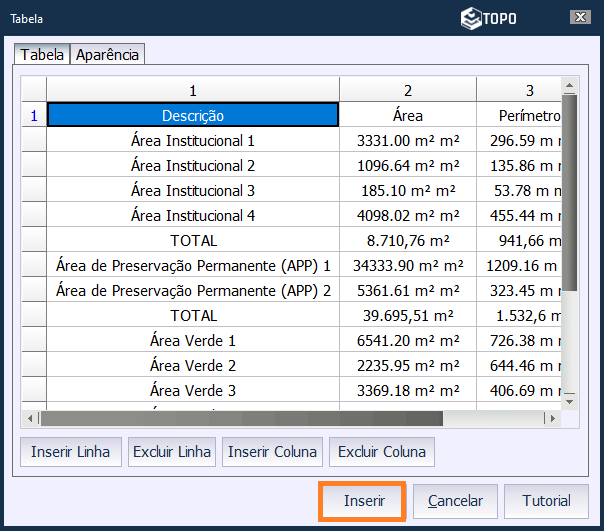
Task: Open the Tutorial button
Action: click(546, 501)
